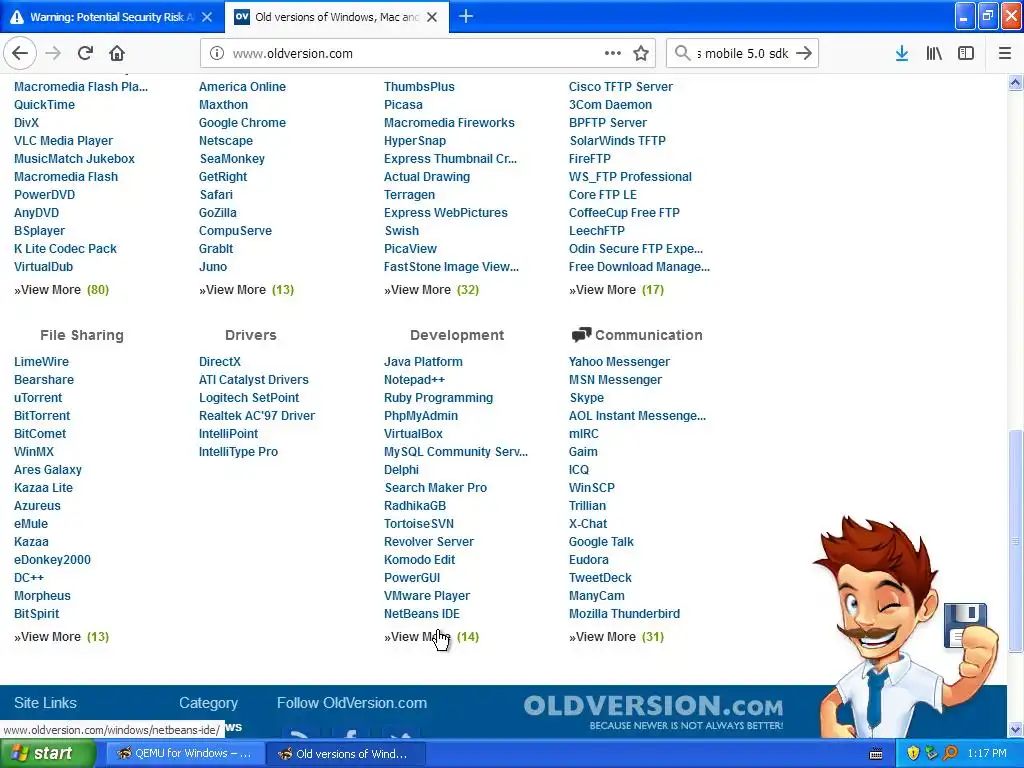Open the Yahoo Messenger link
1024x768 pixels.
(619, 362)
